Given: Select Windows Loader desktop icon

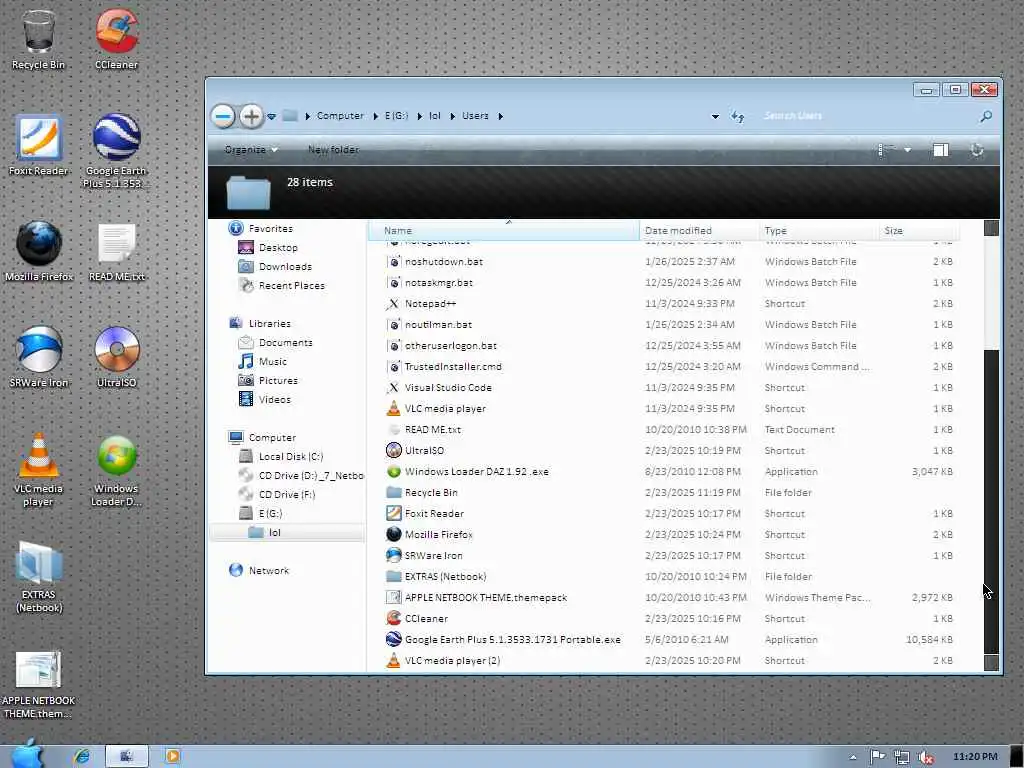Looking at the screenshot, I should tap(116, 470).
